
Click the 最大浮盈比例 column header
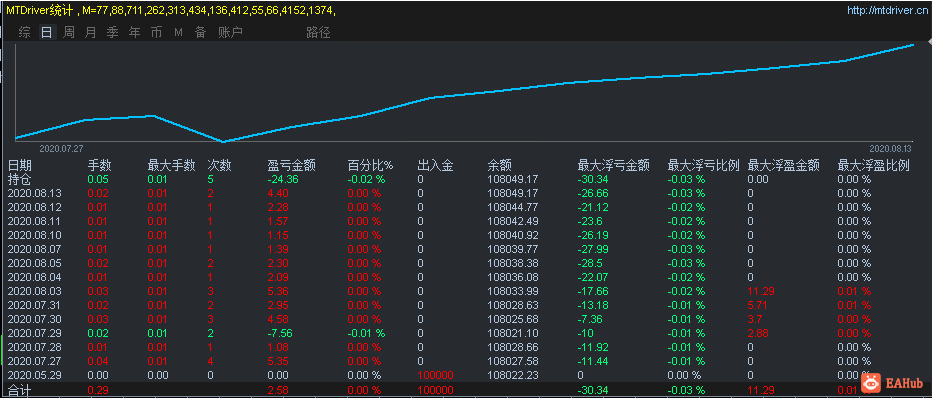pyautogui.click(x=873, y=165)
